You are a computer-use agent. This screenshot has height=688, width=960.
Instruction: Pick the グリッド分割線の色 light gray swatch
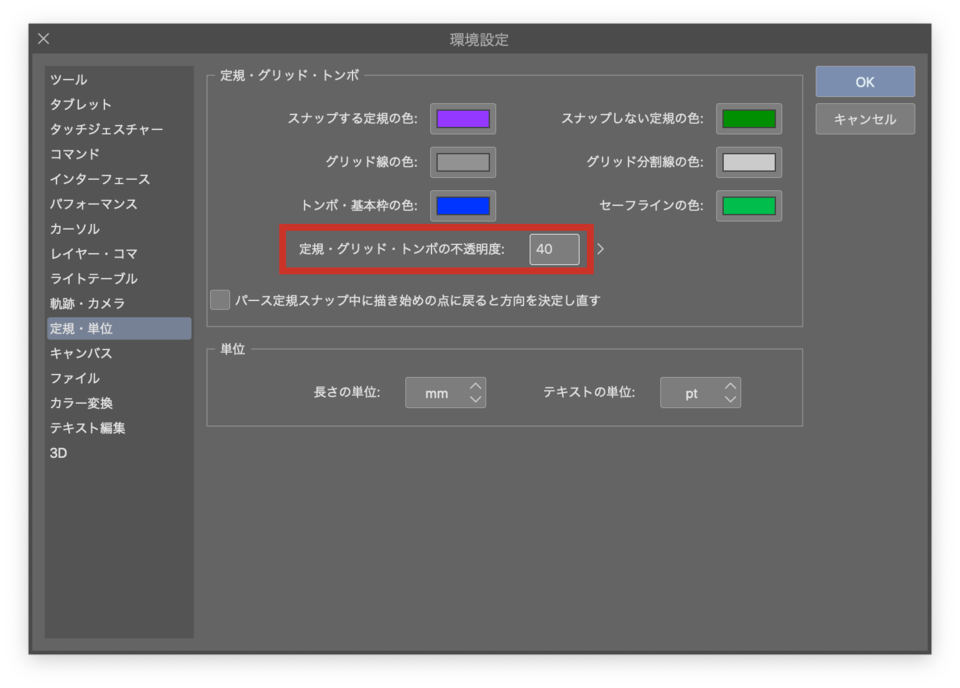pyautogui.click(x=749, y=162)
